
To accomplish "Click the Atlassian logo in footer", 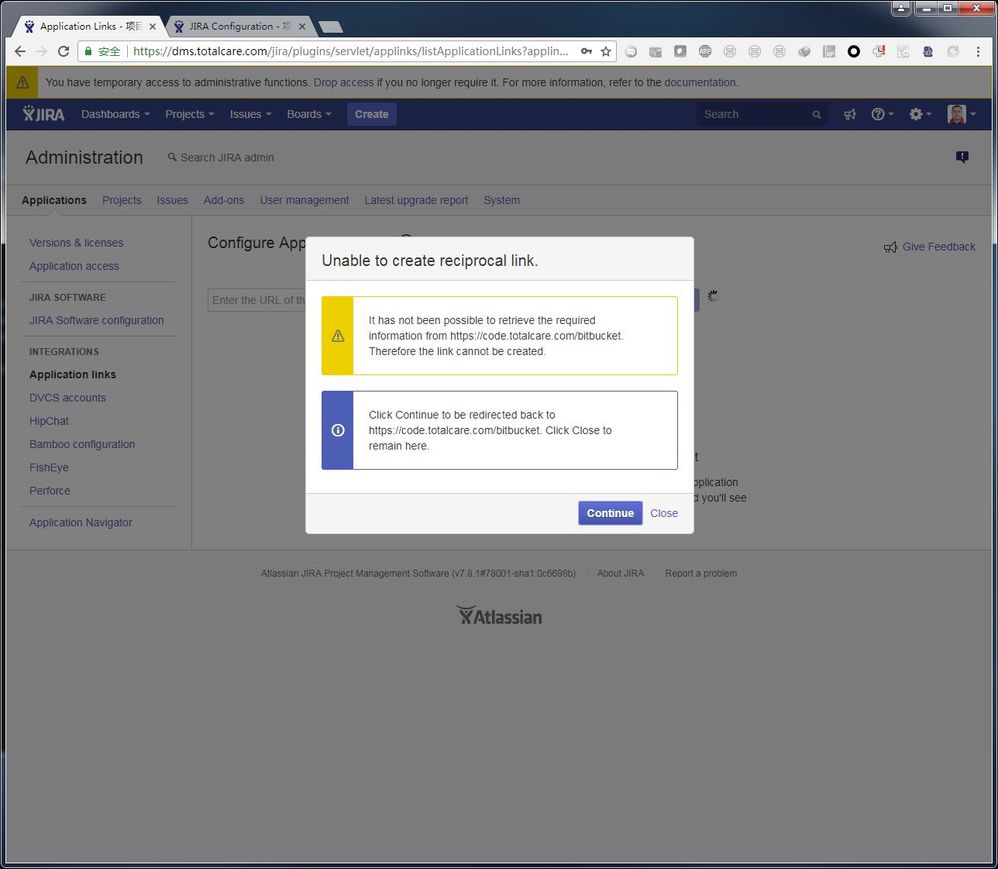I will click(499, 616).
